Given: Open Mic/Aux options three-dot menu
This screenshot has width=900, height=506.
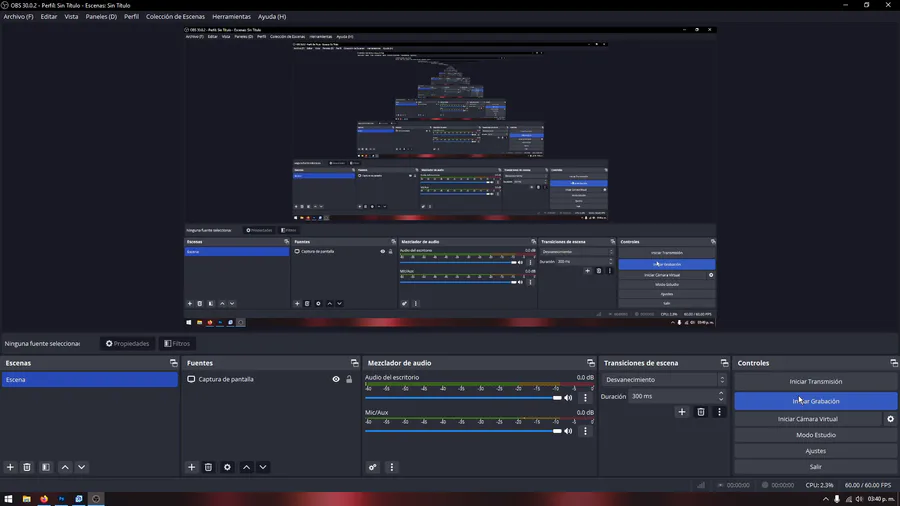Looking at the screenshot, I should pyautogui.click(x=585, y=431).
